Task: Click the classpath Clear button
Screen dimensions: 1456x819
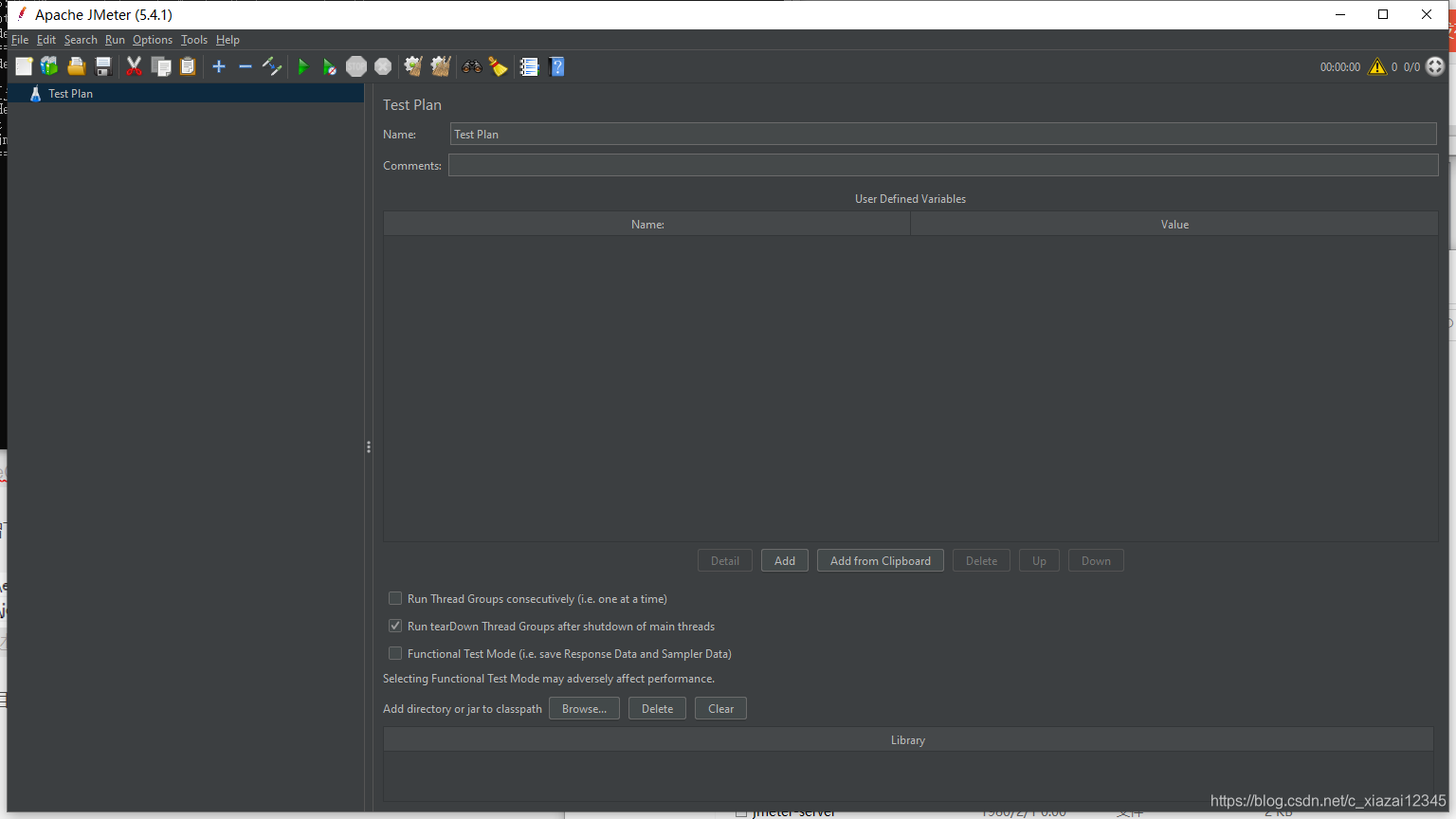Action: 720,708
